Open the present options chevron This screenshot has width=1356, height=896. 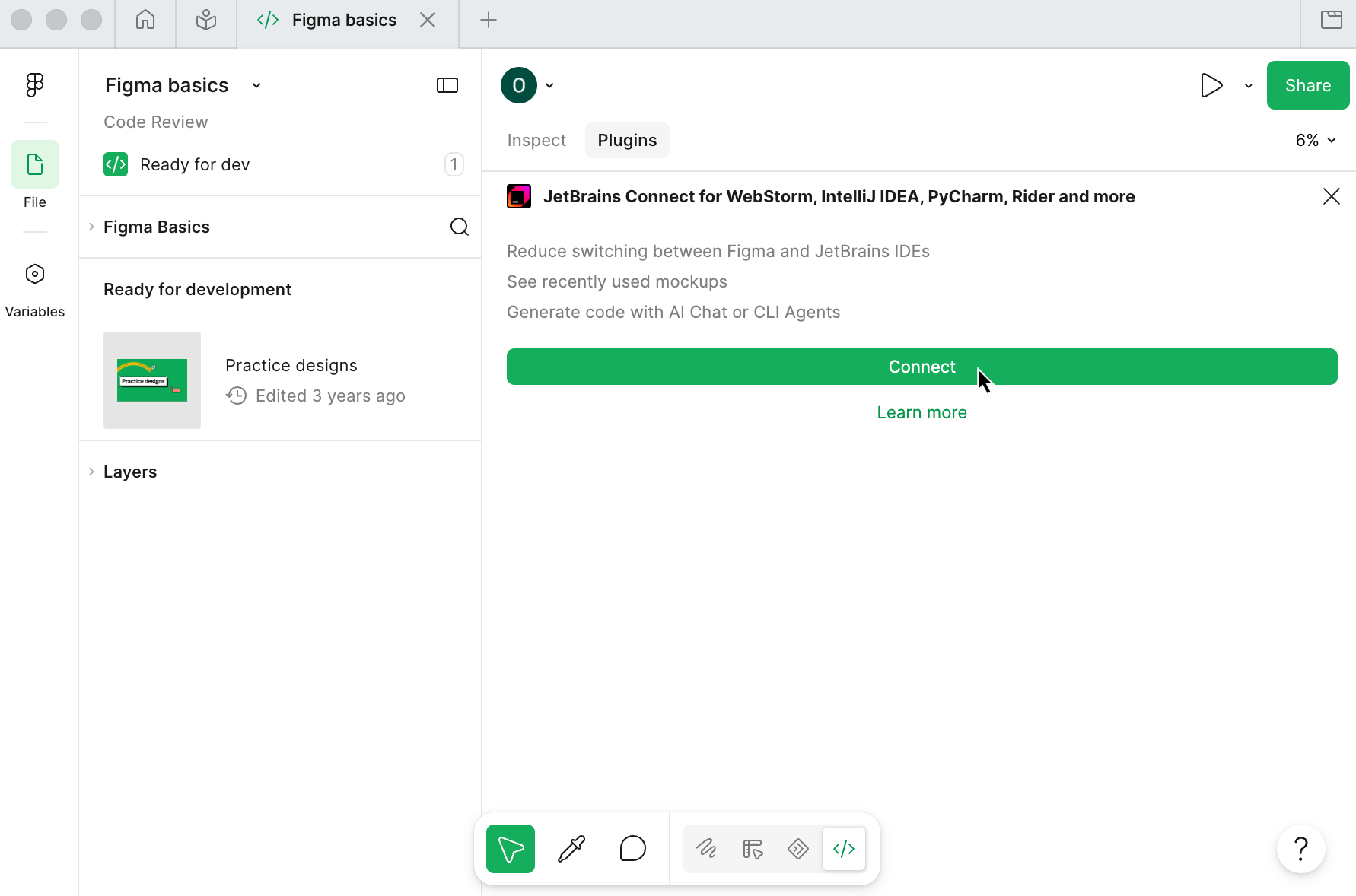(x=1249, y=85)
